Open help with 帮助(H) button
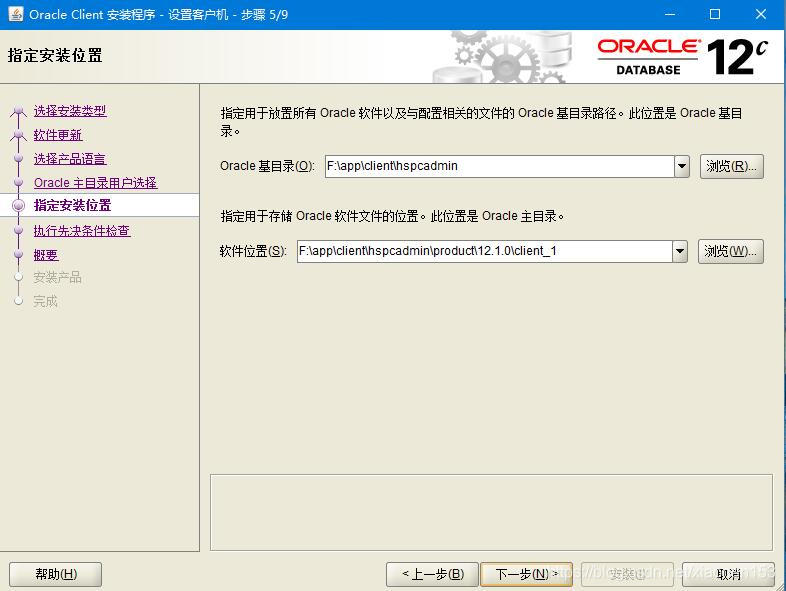This screenshot has width=786, height=591. [x=55, y=574]
